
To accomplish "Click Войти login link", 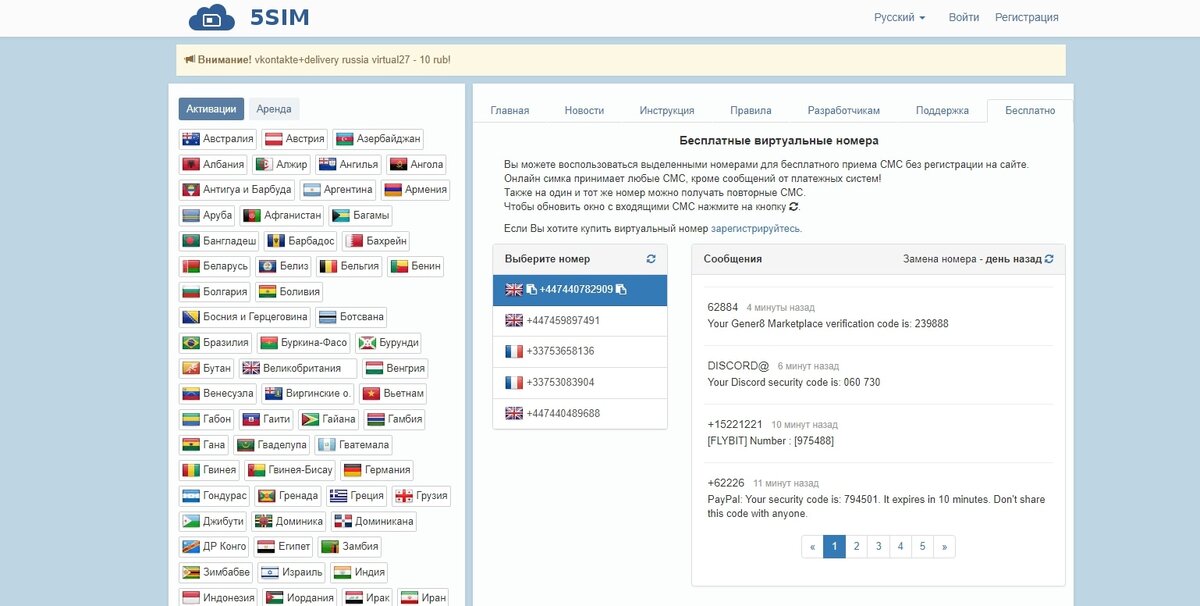I will [x=964, y=17].
